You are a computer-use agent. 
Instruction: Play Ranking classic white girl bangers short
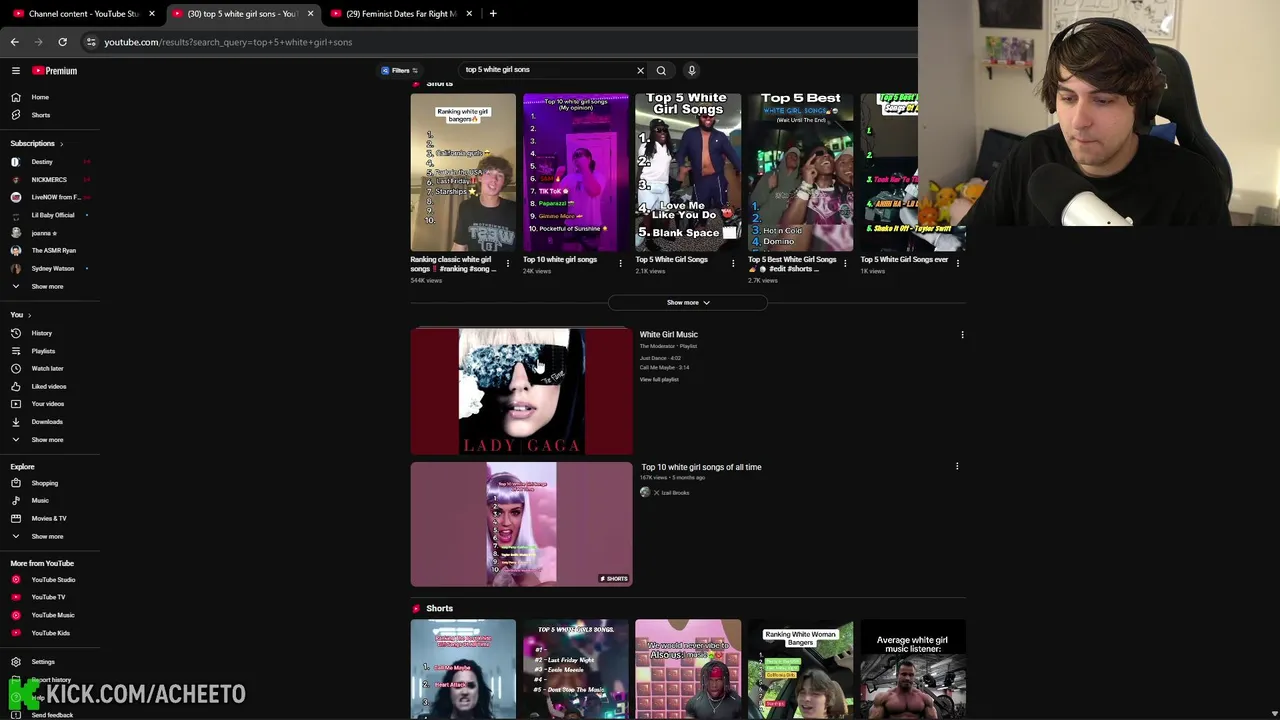click(x=463, y=172)
